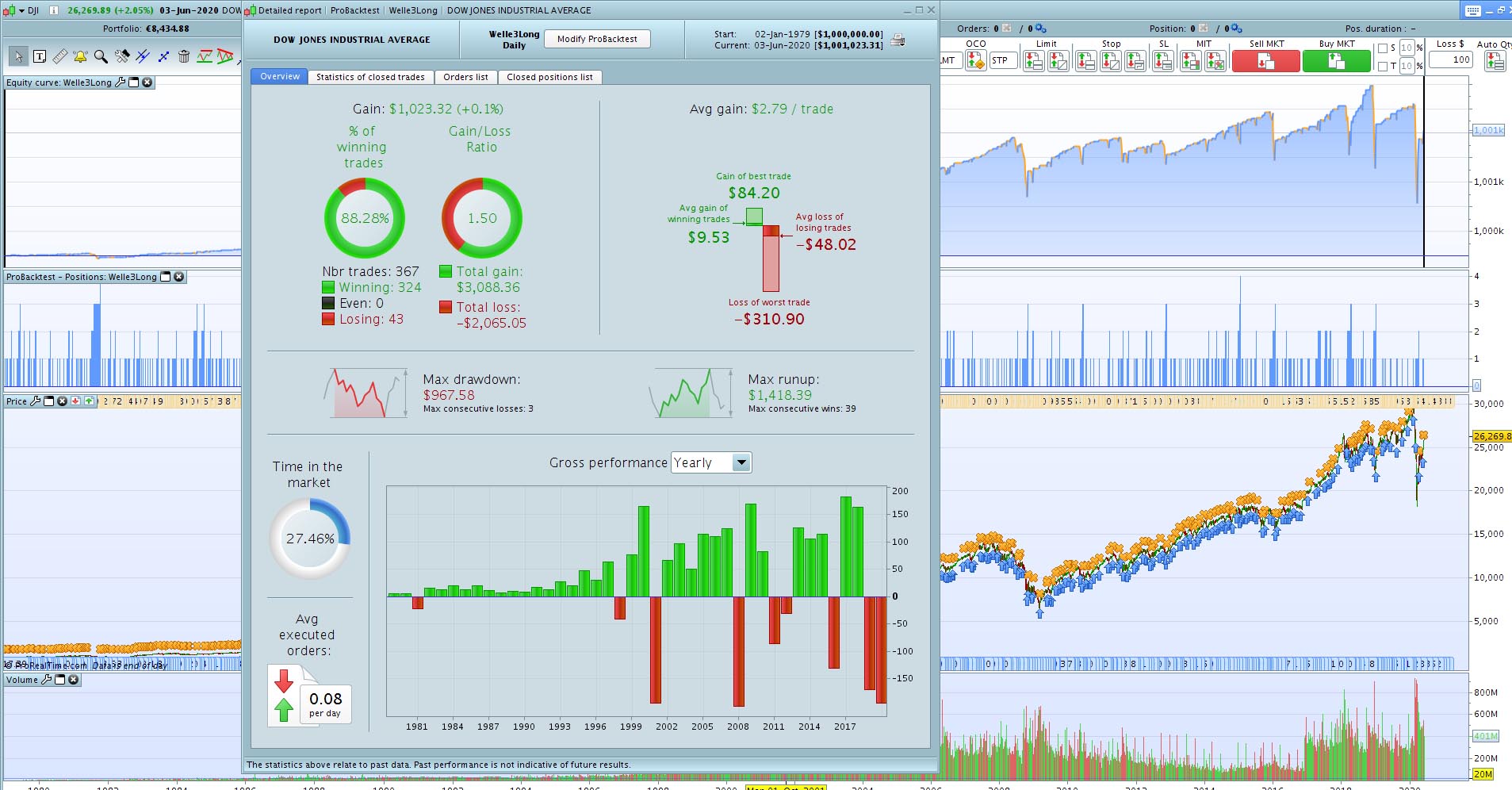Click the print report icon
Screen dimensions: 1512x790
pos(898,40)
